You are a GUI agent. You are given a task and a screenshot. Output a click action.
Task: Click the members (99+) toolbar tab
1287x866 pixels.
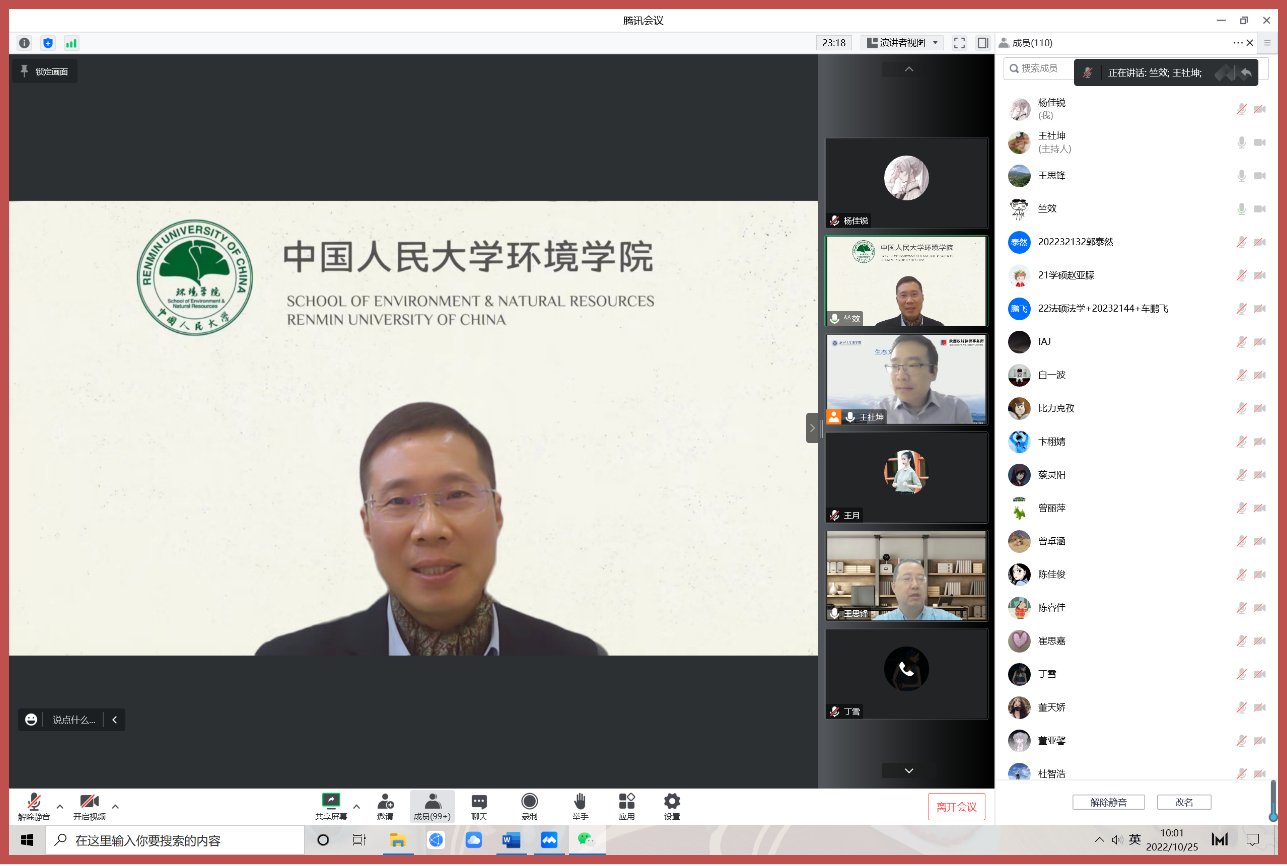point(432,806)
